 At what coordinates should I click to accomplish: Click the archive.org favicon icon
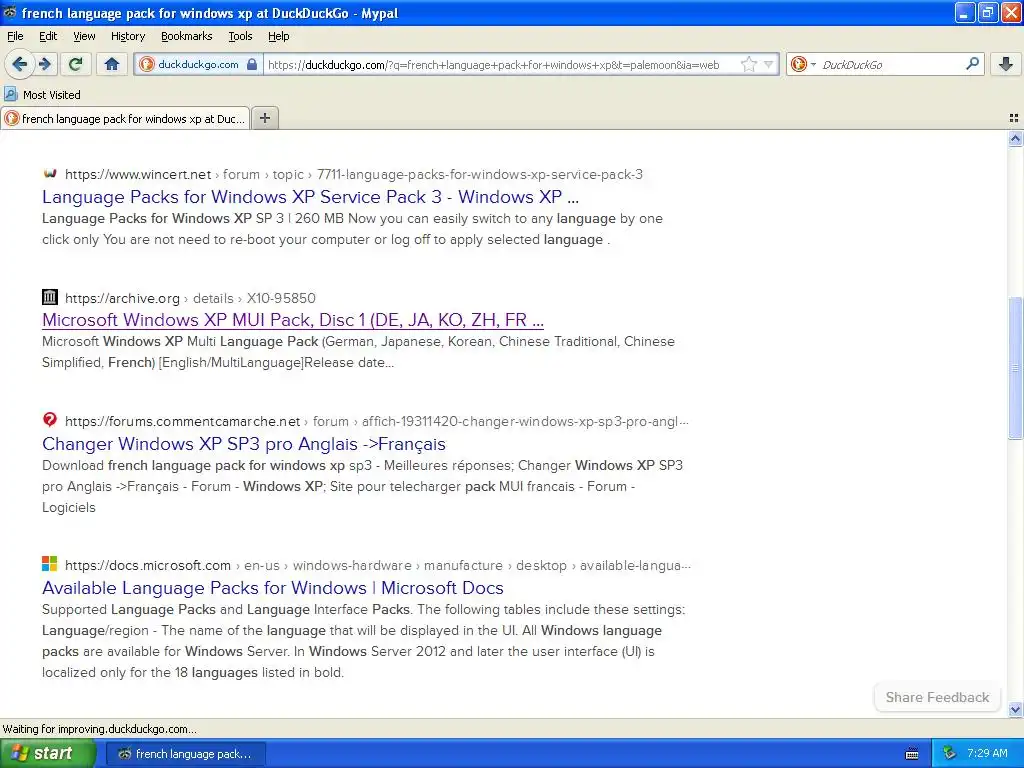coord(50,297)
